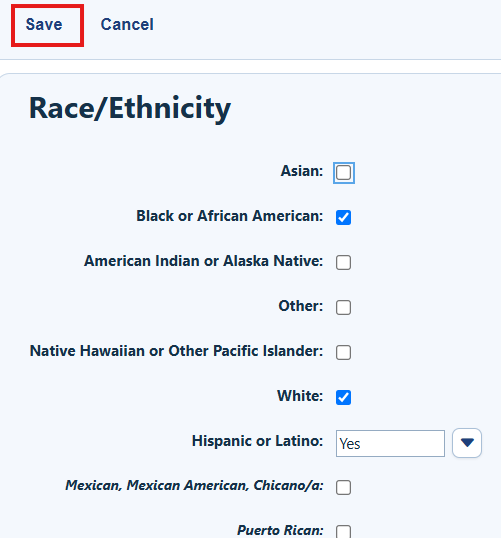The image size is (501, 538).
Task: Tick the American Indian or Alaska Native checkbox
Action: (x=343, y=262)
